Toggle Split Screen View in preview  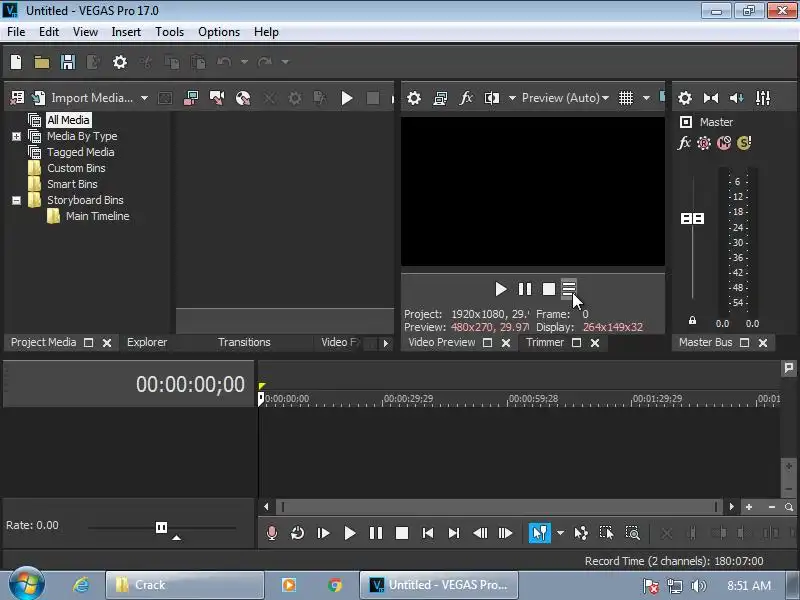coord(492,97)
